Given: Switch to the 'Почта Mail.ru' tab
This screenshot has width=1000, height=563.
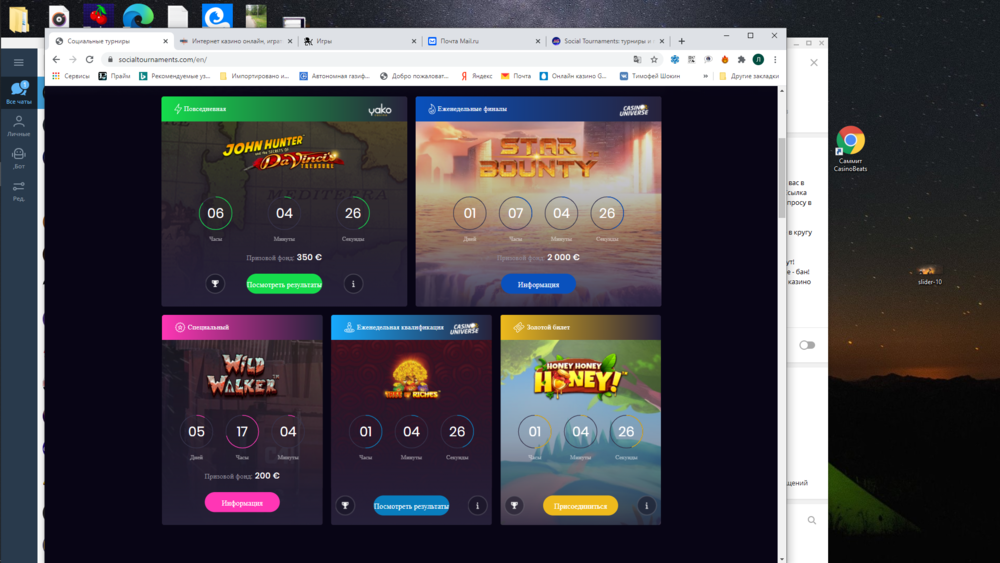Looking at the screenshot, I should (x=484, y=41).
